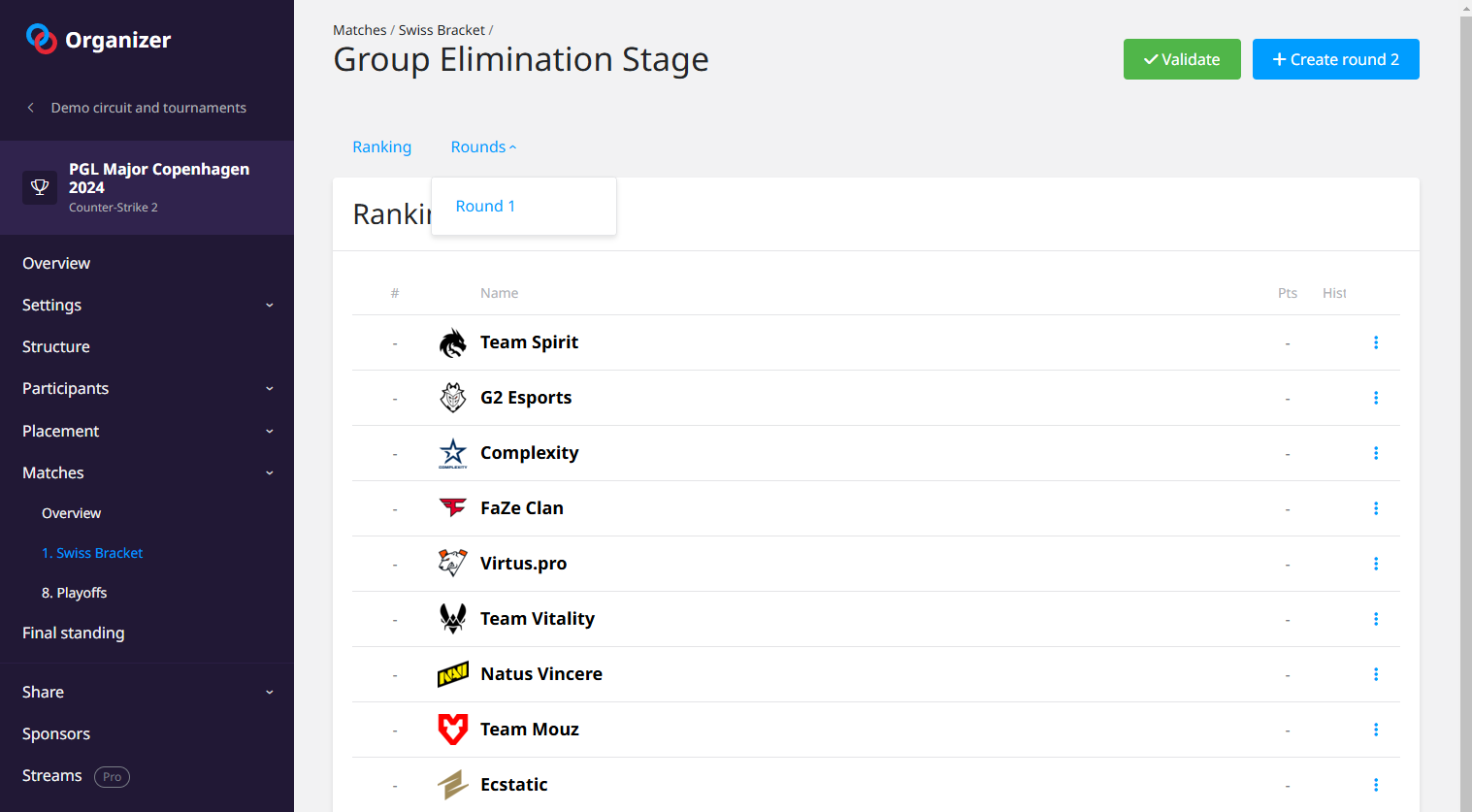Click the page vertical scrollbar
Screen dimensions: 1472x812
(1465, 388)
